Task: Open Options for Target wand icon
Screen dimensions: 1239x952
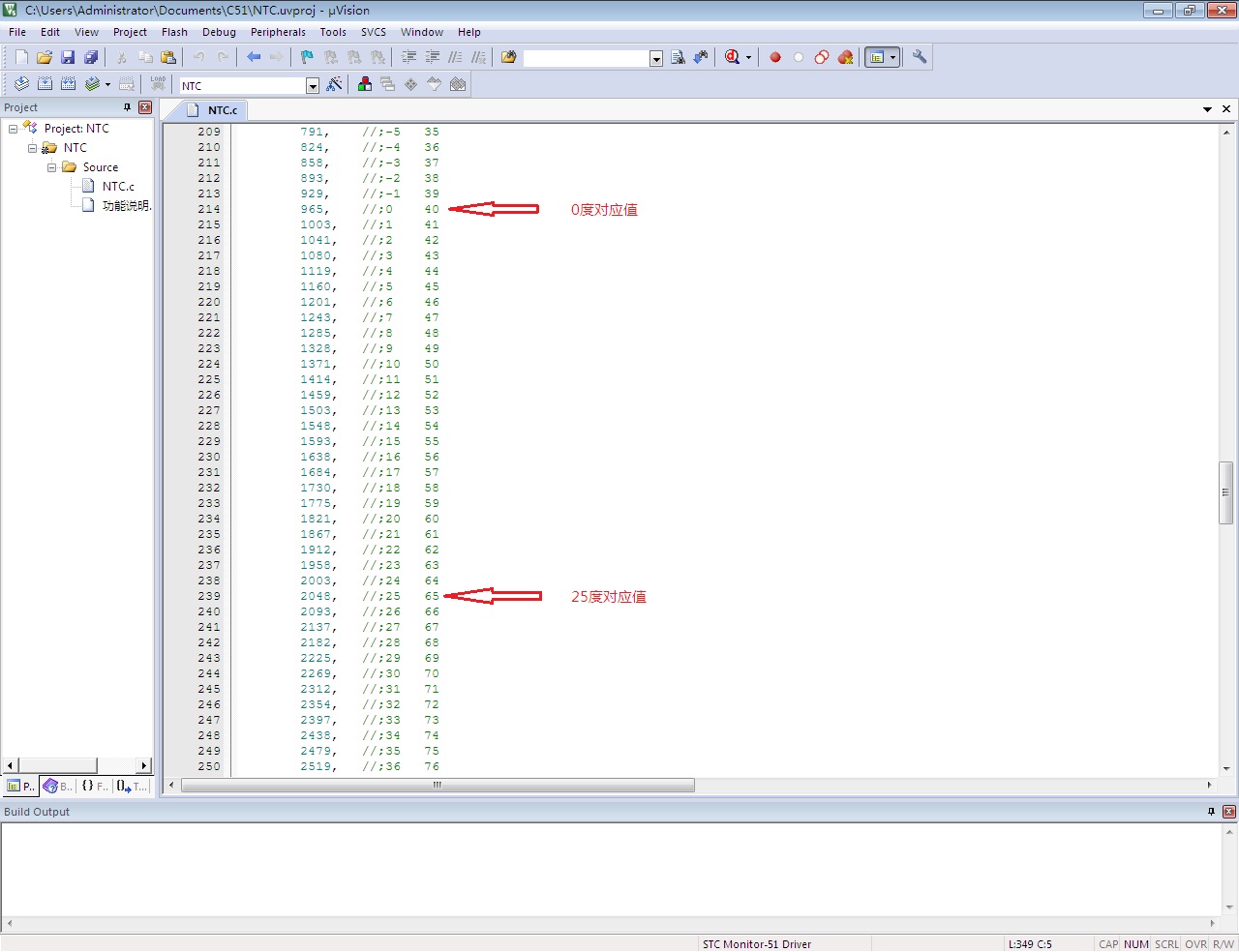Action: coord(334,84)
